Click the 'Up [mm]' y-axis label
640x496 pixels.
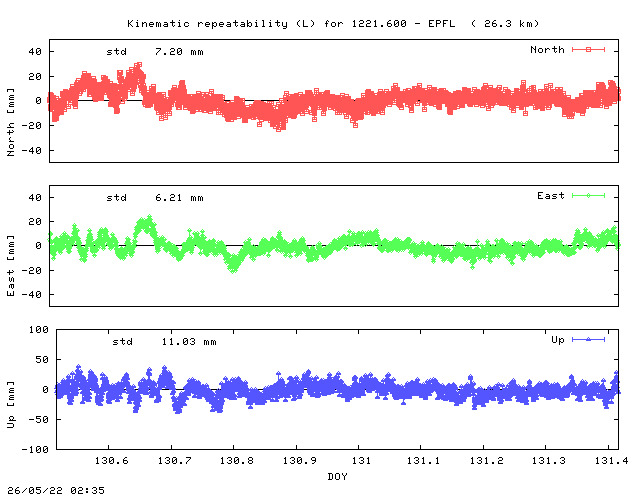[x=11, y=405]
